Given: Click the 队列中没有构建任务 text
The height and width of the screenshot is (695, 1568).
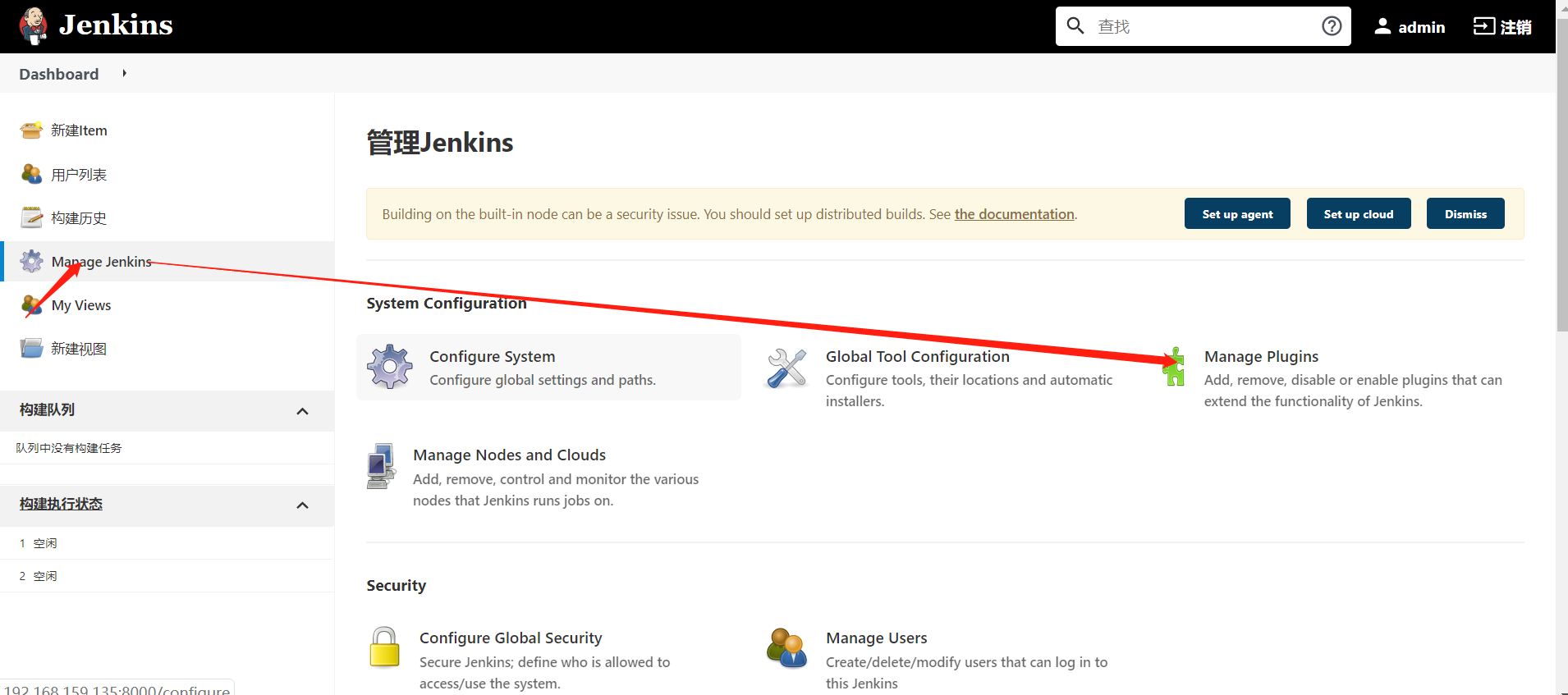Looking at the screenshot, I should (69, 448).
